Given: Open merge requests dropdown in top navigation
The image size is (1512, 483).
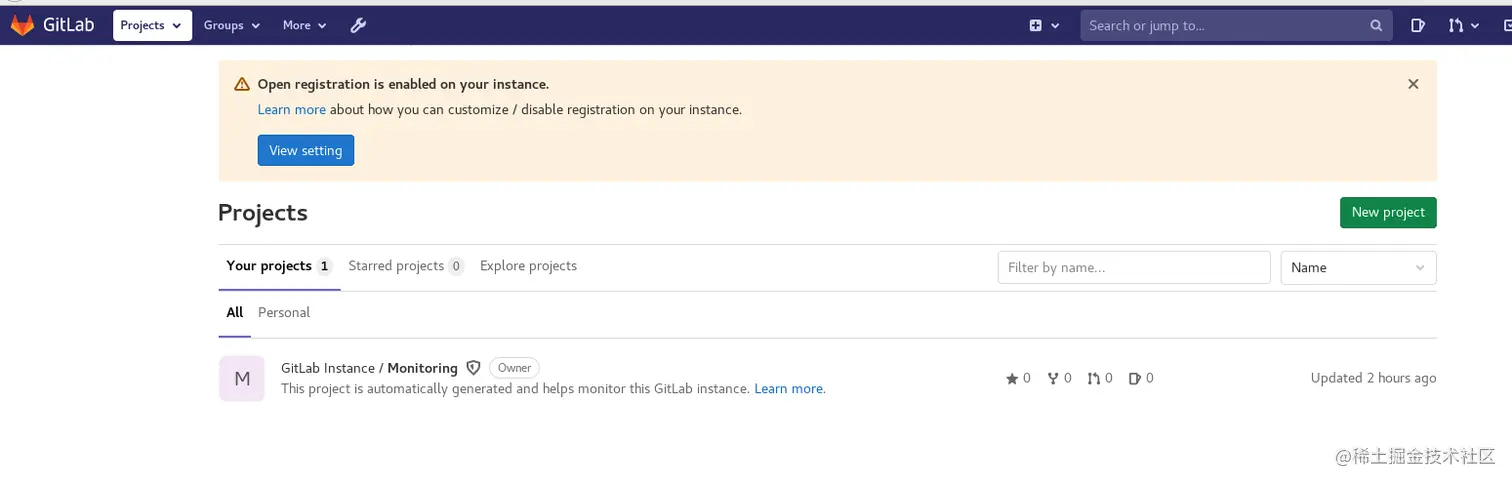Looking at the screenshot, I should pos(1463,25).
